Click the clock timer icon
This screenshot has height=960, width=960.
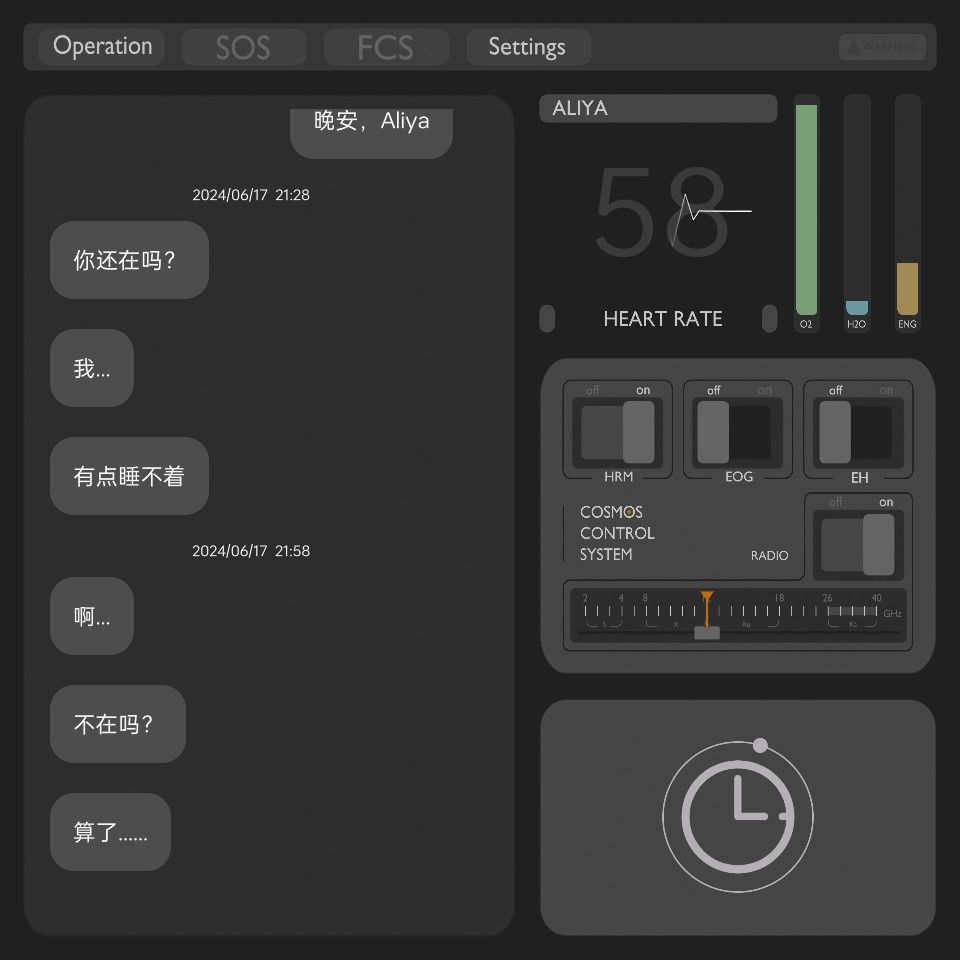click(x=738, y=816)
